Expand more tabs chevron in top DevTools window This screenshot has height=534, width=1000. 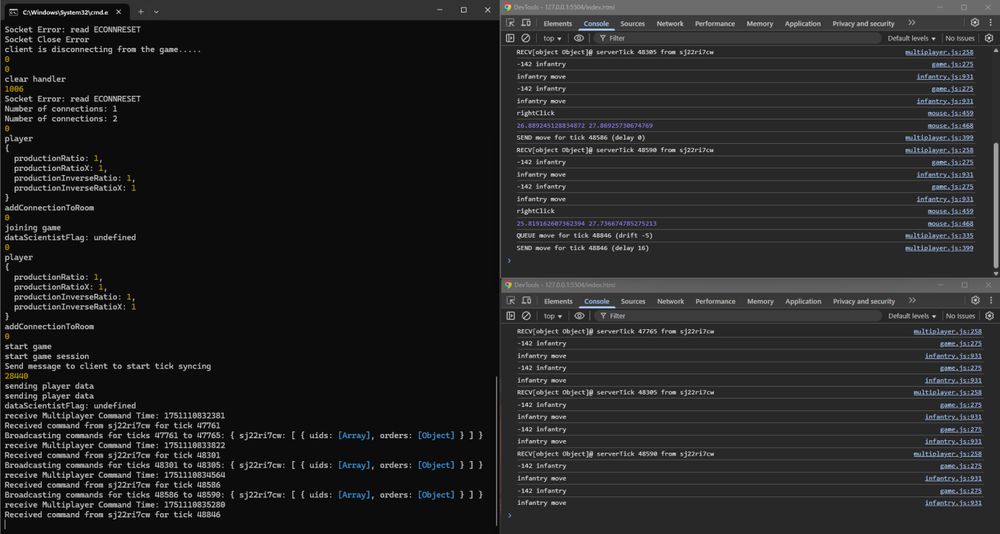(x=911, y=23)
